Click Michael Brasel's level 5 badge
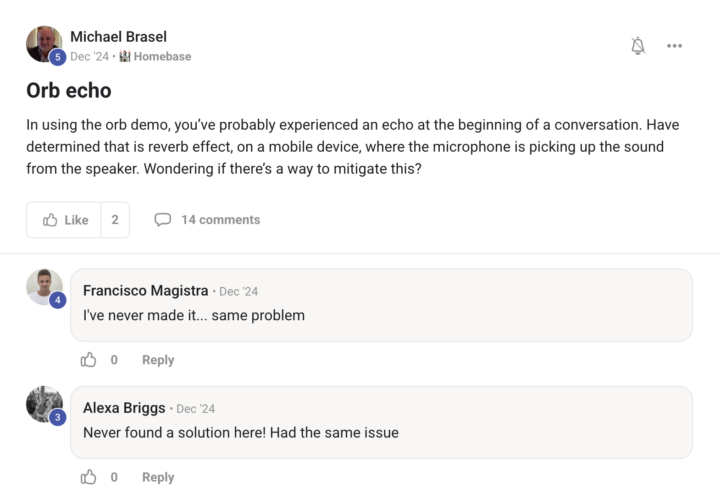720x493 pixels. [x=57, y=58]
